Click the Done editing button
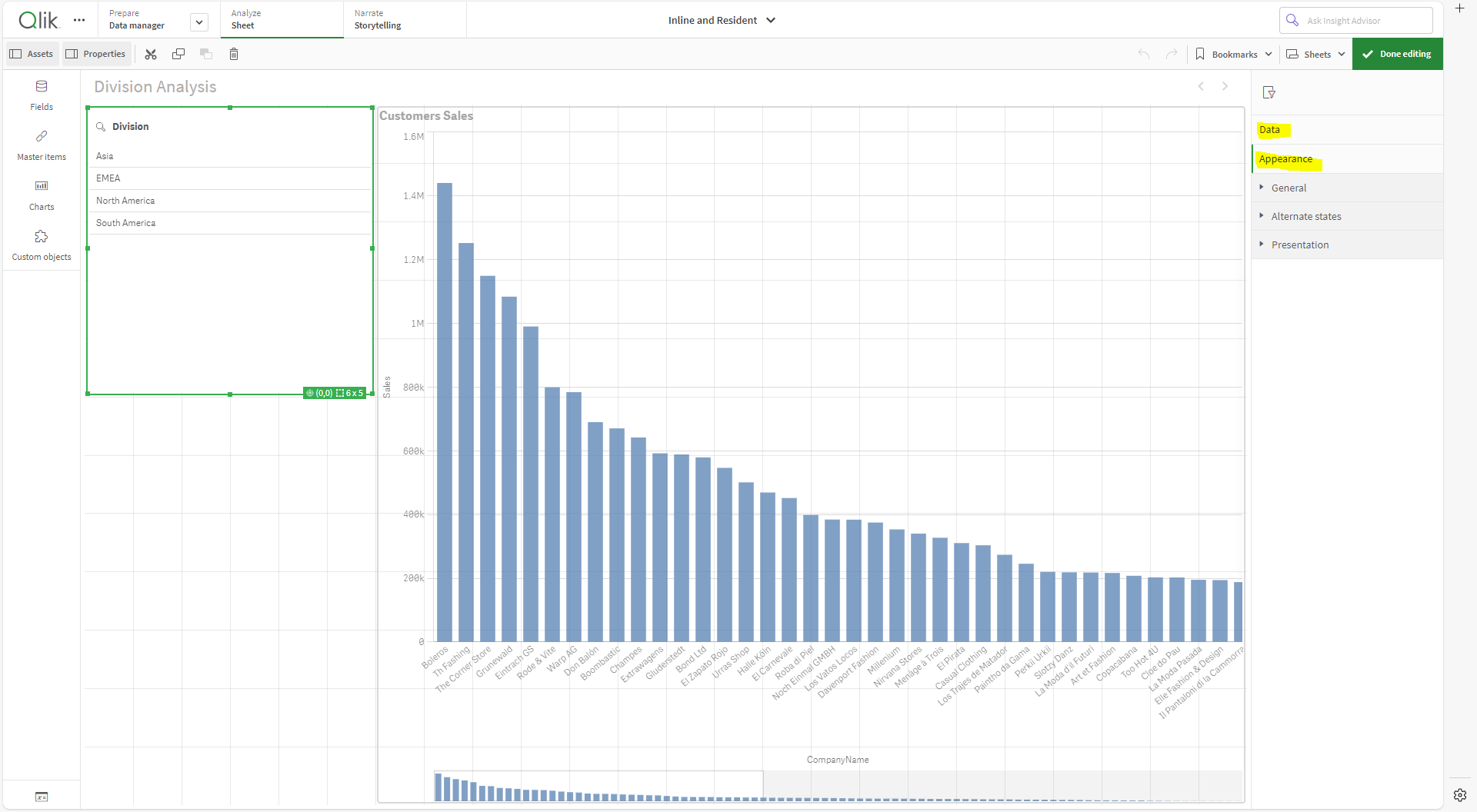1477x812 pixels. 1397,54
